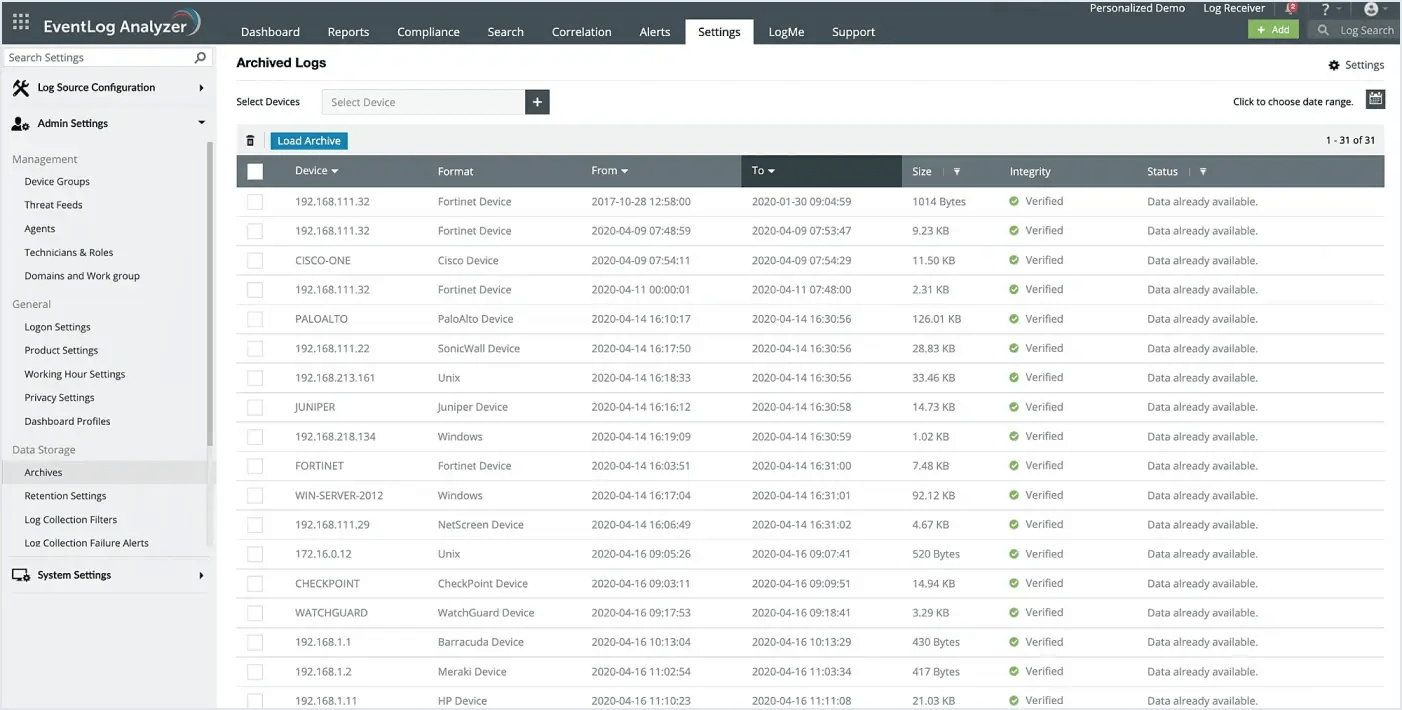Open the Select Device dropdown field
Viewport: 1402px width, 710px height.
point(423,102)
